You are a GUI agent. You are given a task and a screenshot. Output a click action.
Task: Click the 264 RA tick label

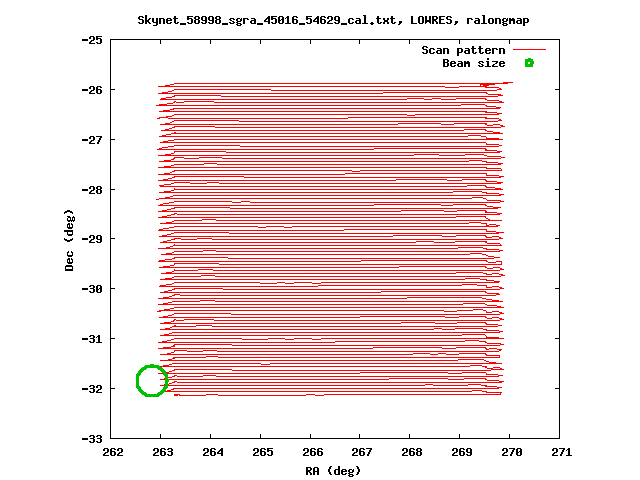(213, 452)
